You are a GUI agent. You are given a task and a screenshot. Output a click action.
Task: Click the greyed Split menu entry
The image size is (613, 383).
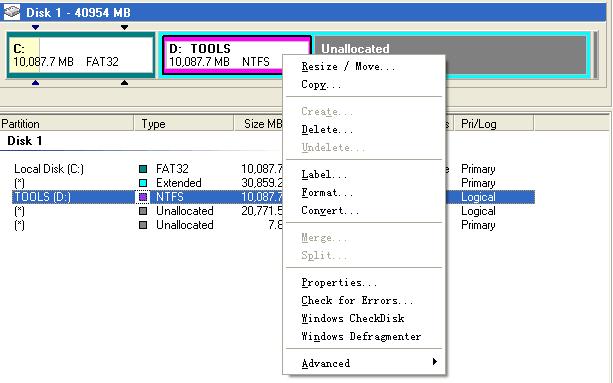324,255
